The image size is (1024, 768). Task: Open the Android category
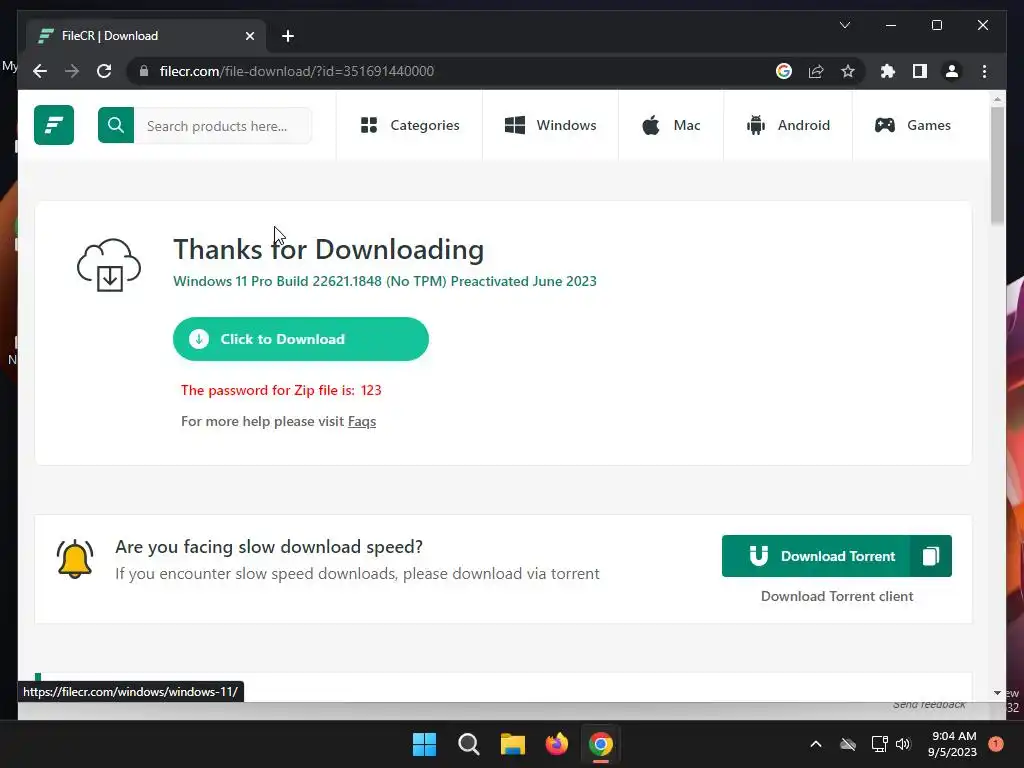[788, 125]
